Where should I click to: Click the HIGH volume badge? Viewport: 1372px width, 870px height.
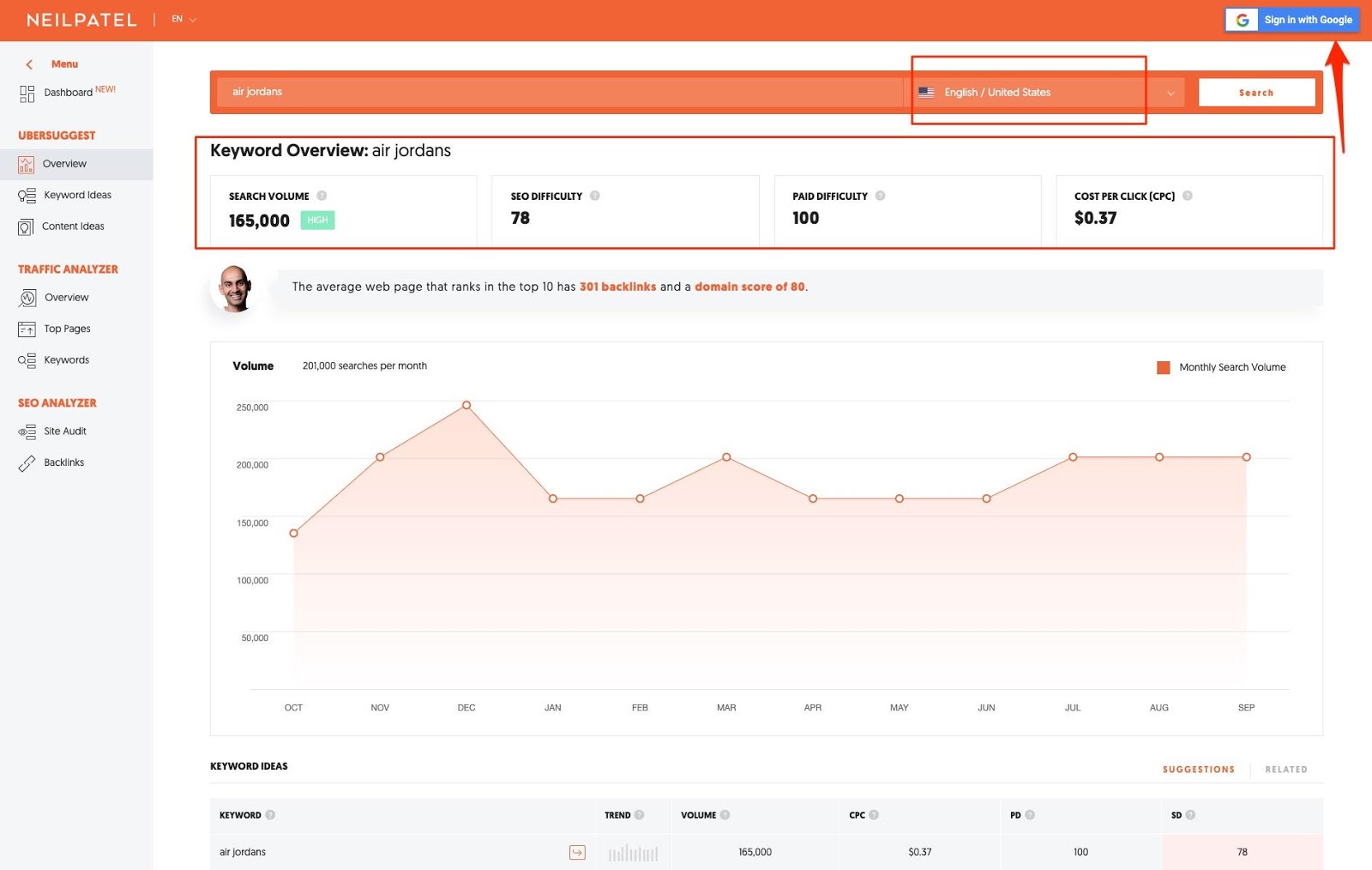[317, 221]
